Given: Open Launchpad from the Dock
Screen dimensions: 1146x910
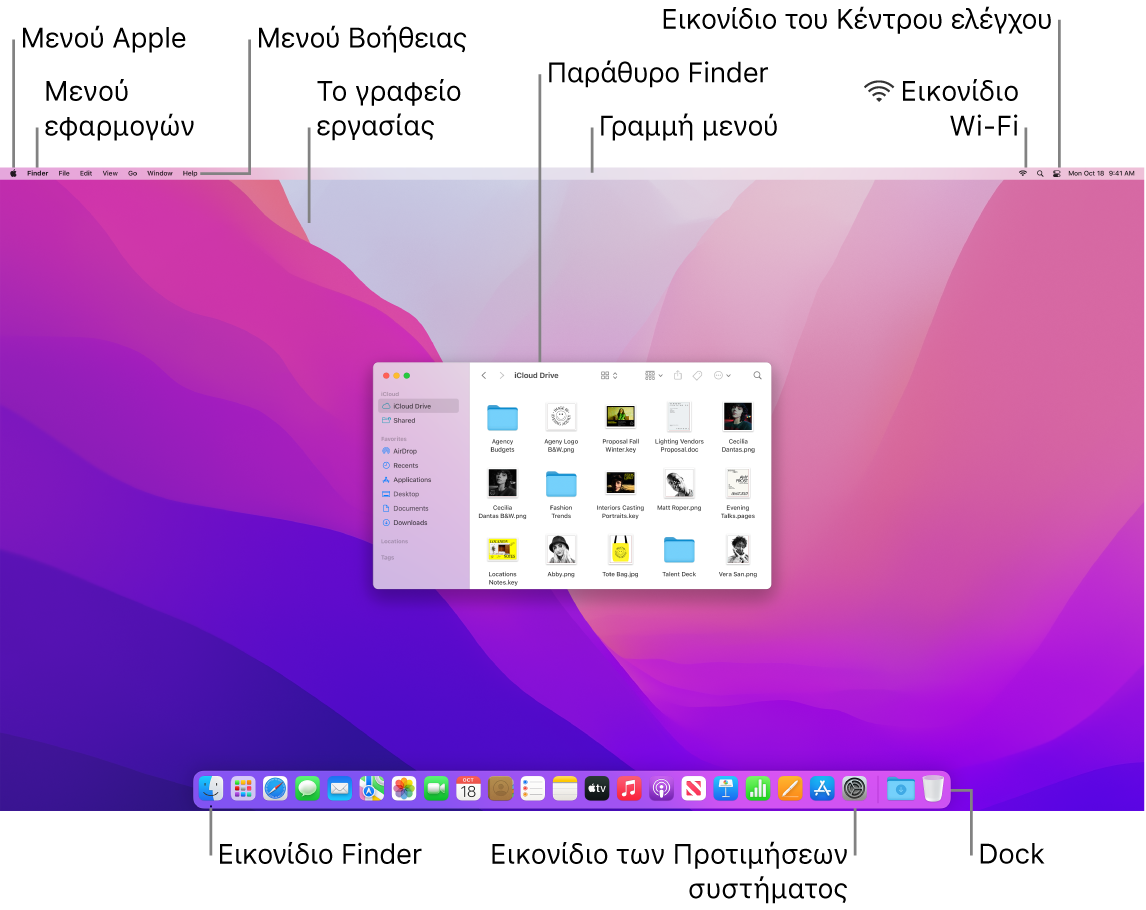Looking at the screenshot, I should (x=242, y=789).
